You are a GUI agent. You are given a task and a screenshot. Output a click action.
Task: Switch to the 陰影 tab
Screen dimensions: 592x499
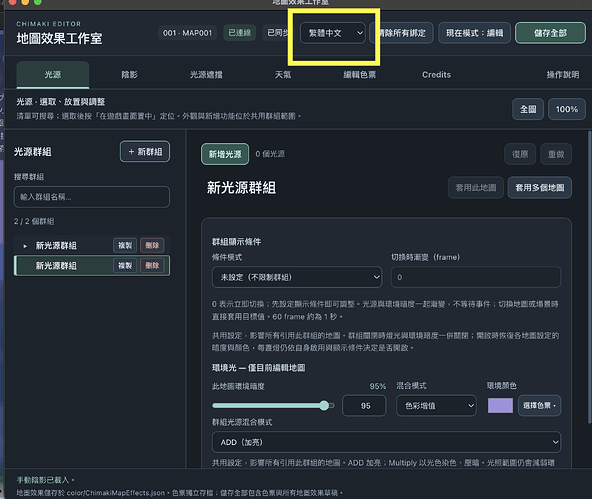(130, 75)
